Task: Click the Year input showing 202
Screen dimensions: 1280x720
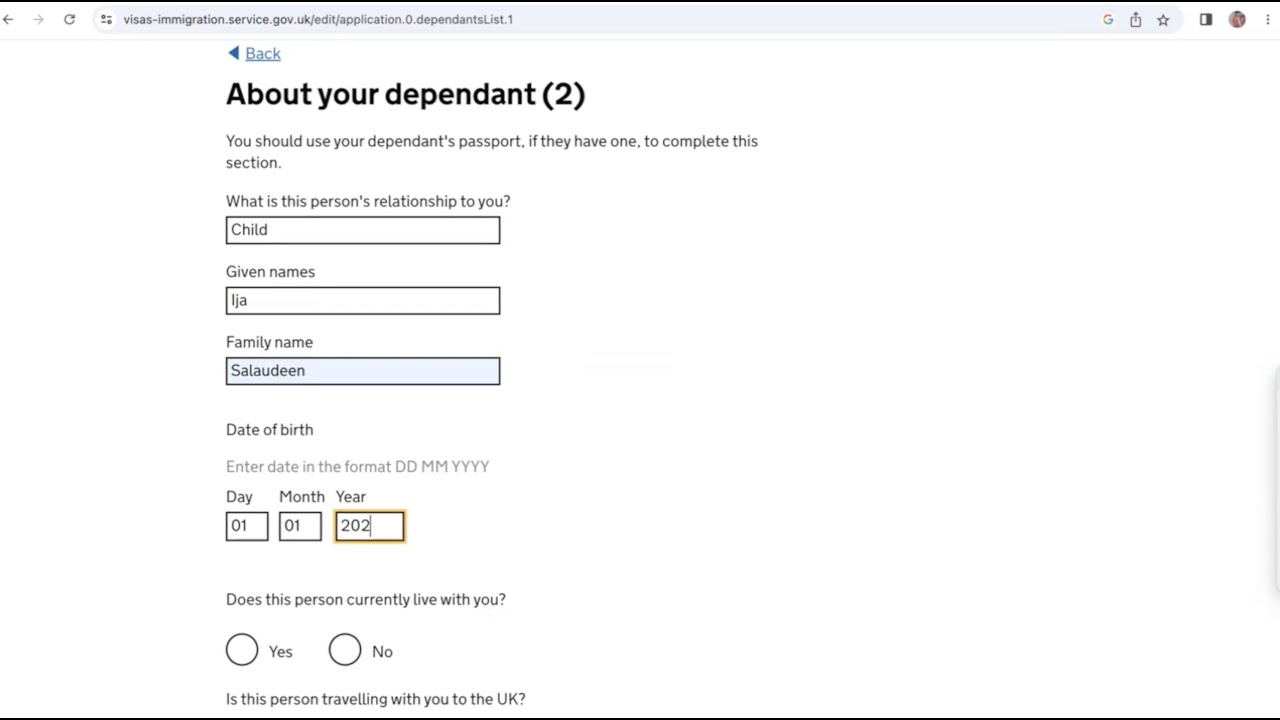Action: coord(370,526)
